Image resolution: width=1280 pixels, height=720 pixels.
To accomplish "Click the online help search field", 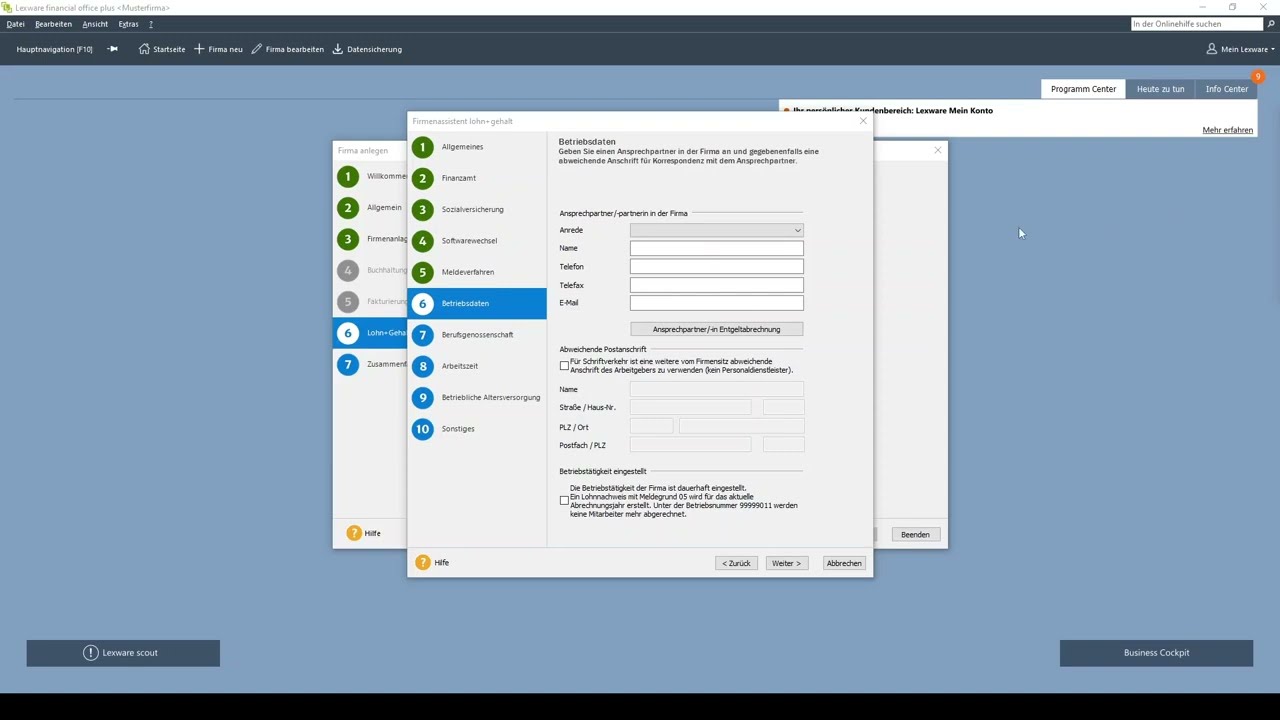I will (x=1196, y=24).
